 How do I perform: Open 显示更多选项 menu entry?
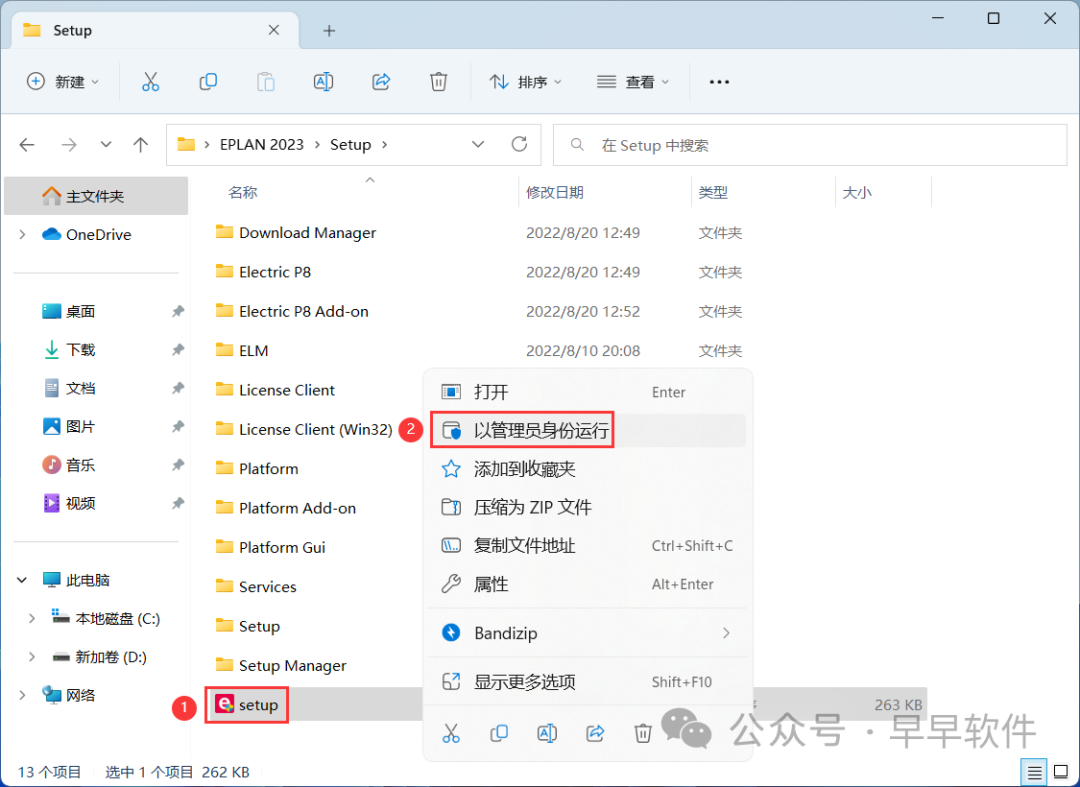[x=524, y=682]
